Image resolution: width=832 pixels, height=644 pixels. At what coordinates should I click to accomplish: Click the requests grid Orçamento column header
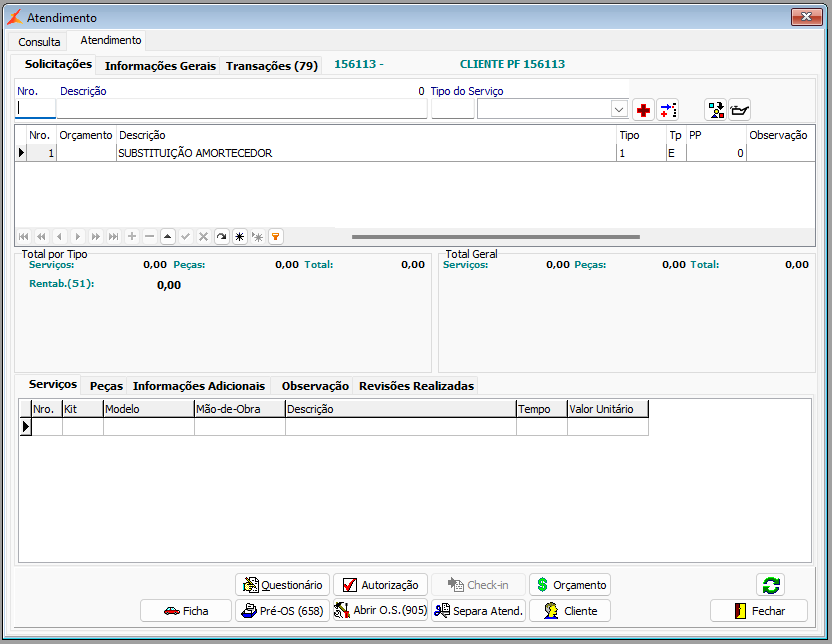pos(86,135)
